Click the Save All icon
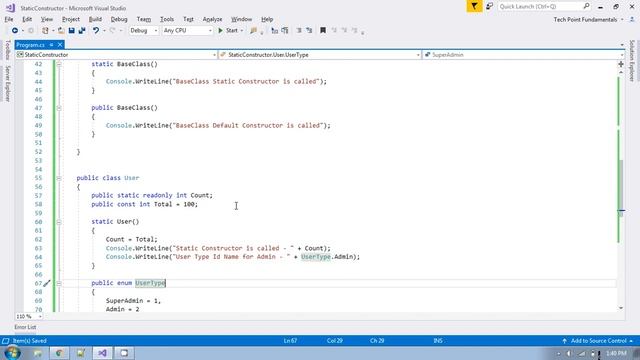640x360 pixels. pyautogui.click(x=82, y=31)
